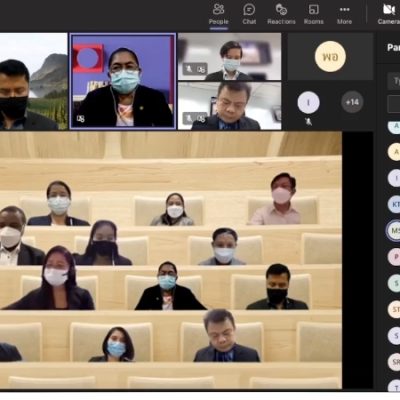Select the masked woman's highlighted video tile
This screenshot has height=400, width=400.
pyautogui.click(x=123, y=81)
